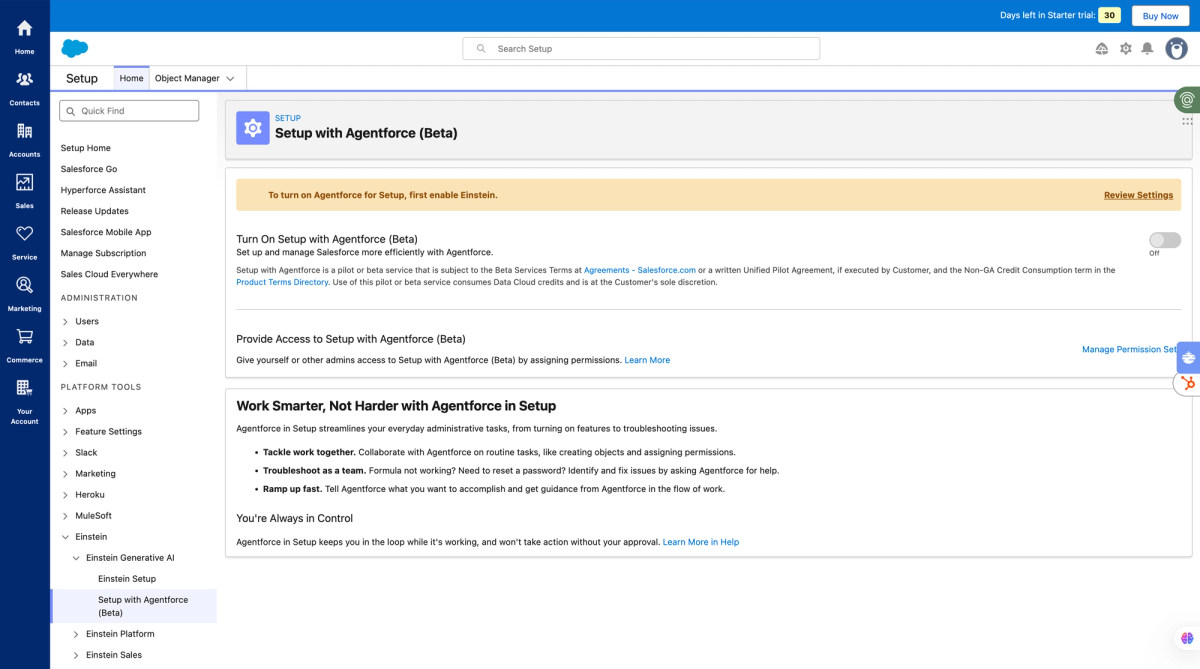Switch to the Home tab in Setup
1200x669 pixels.
131,78
